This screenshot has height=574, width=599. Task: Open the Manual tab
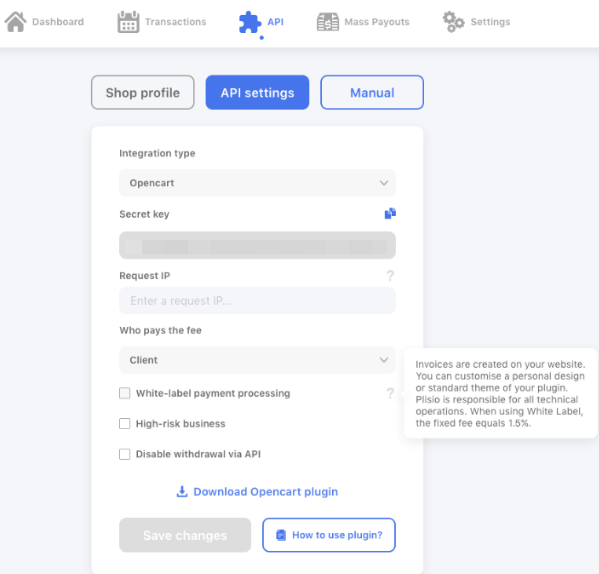372,92
